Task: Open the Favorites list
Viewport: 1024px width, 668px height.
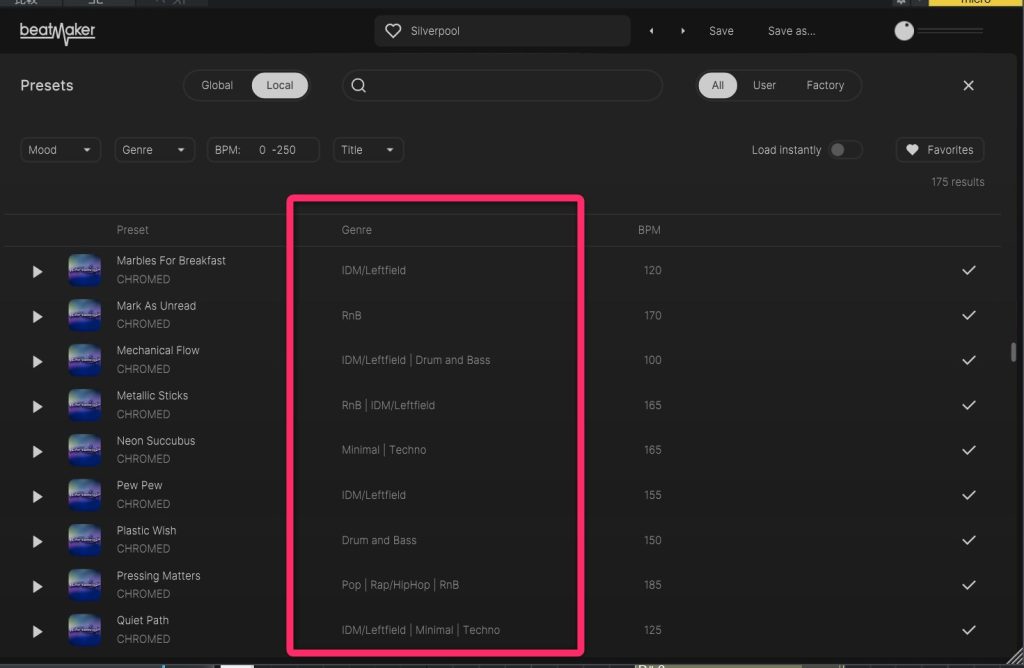Action: (939, 150)
